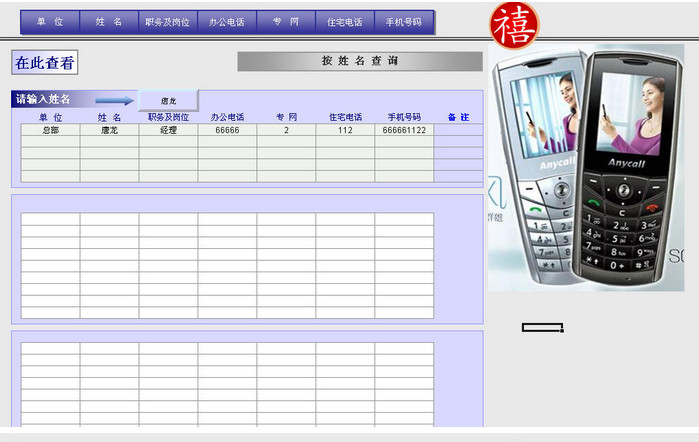
Task: Click the 在此查看 button
Action: pos(45,62)
